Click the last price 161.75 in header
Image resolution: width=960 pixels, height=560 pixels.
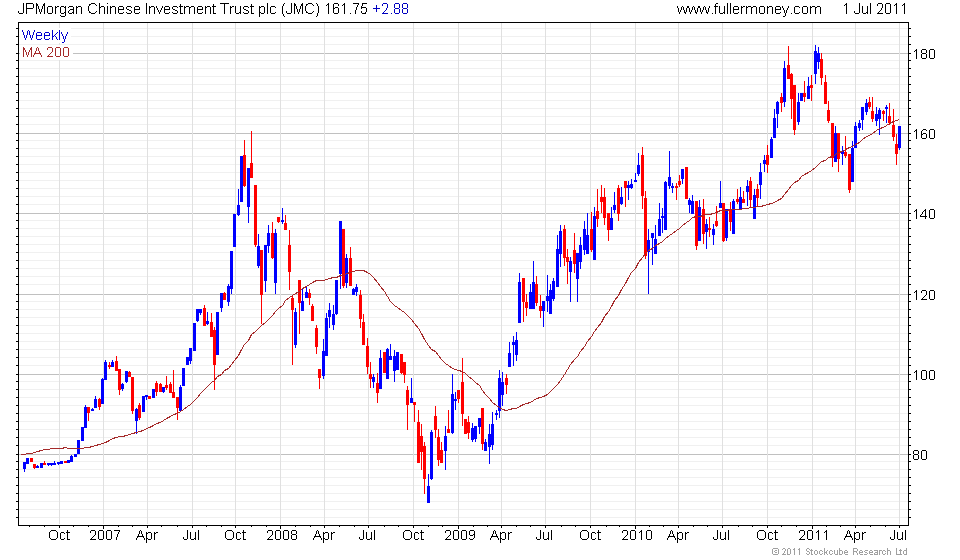(347, 9)
